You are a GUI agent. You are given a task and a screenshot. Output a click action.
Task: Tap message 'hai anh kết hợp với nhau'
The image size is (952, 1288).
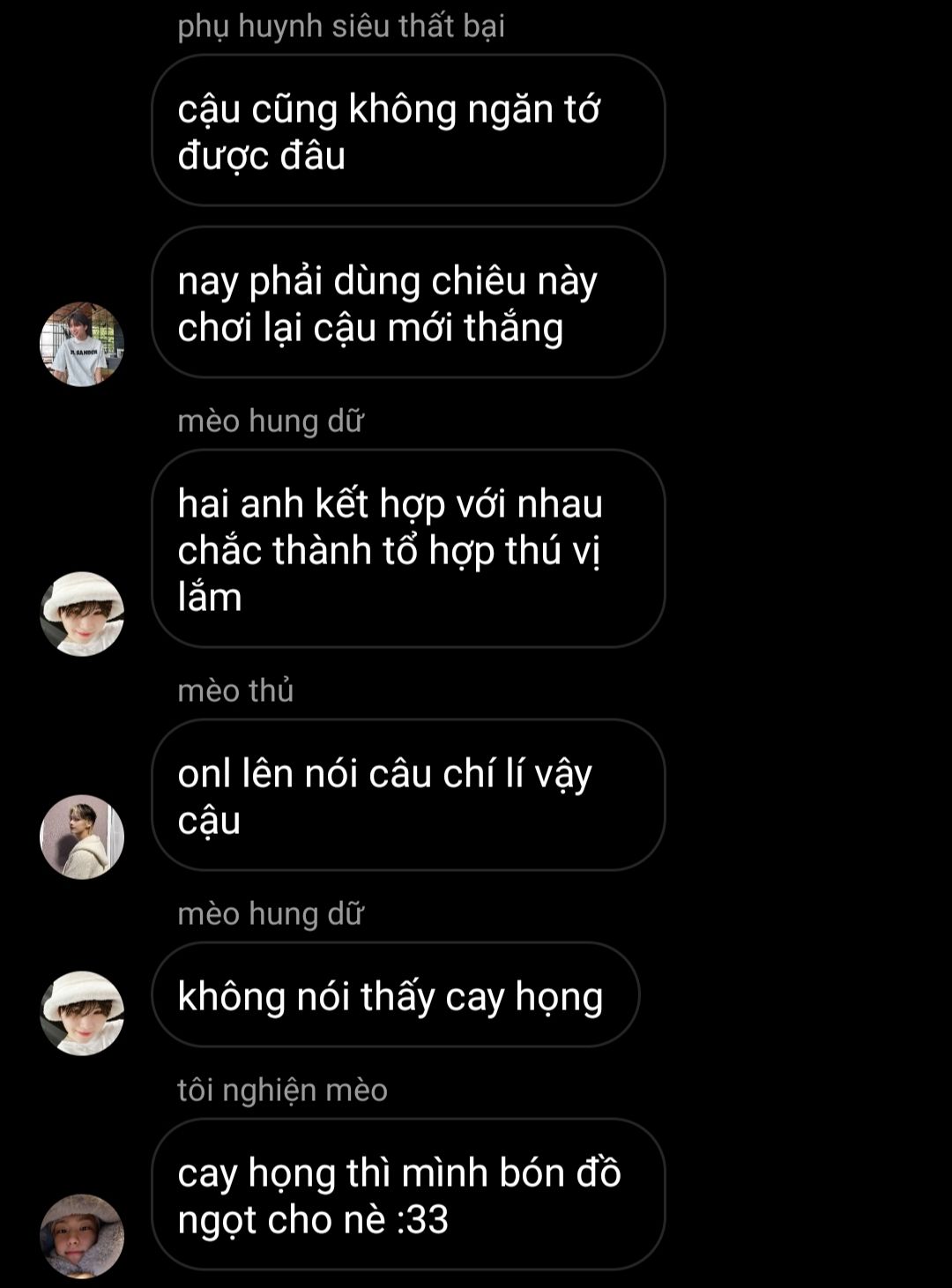[x=408, y=548]
